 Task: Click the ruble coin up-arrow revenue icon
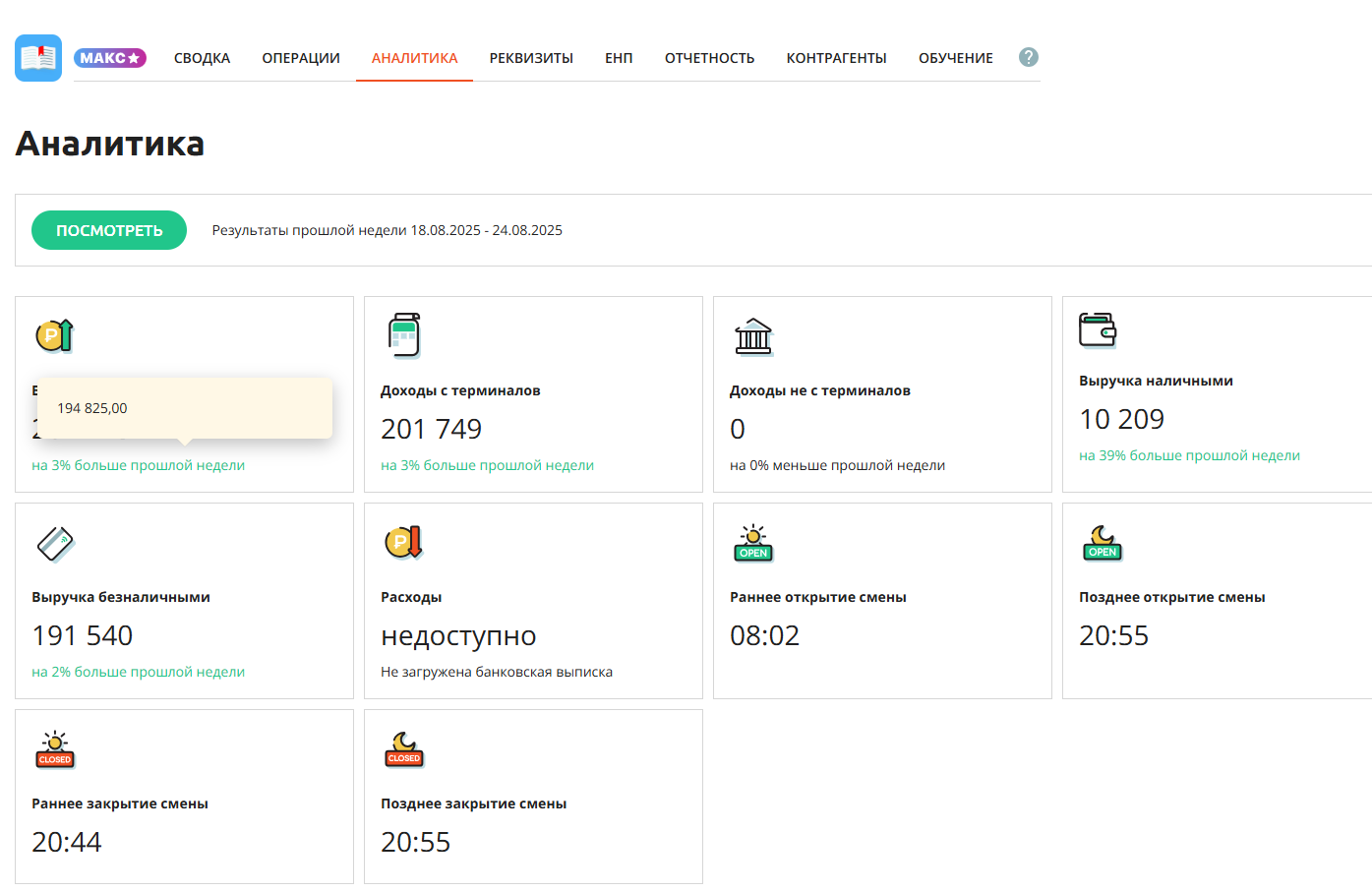(x=55, y=335)
